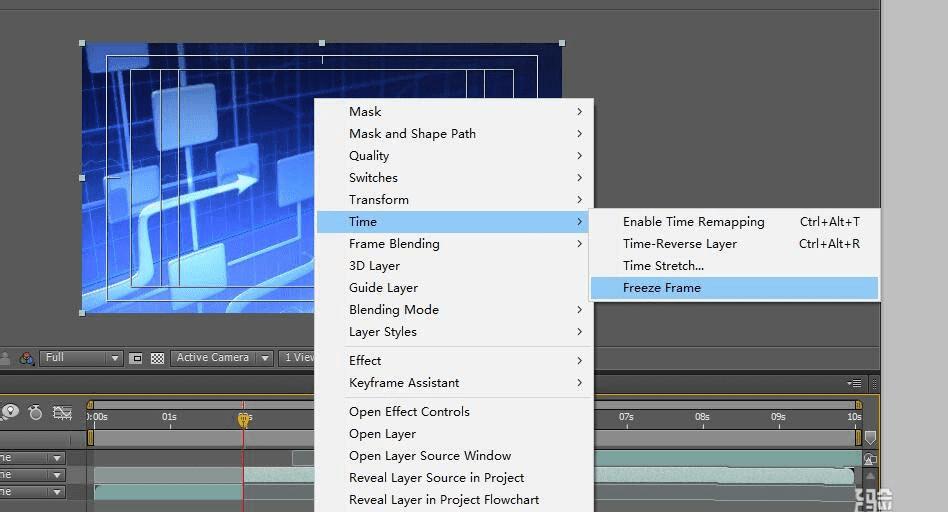Select Enable Time Remapping

tap(735, 222)
